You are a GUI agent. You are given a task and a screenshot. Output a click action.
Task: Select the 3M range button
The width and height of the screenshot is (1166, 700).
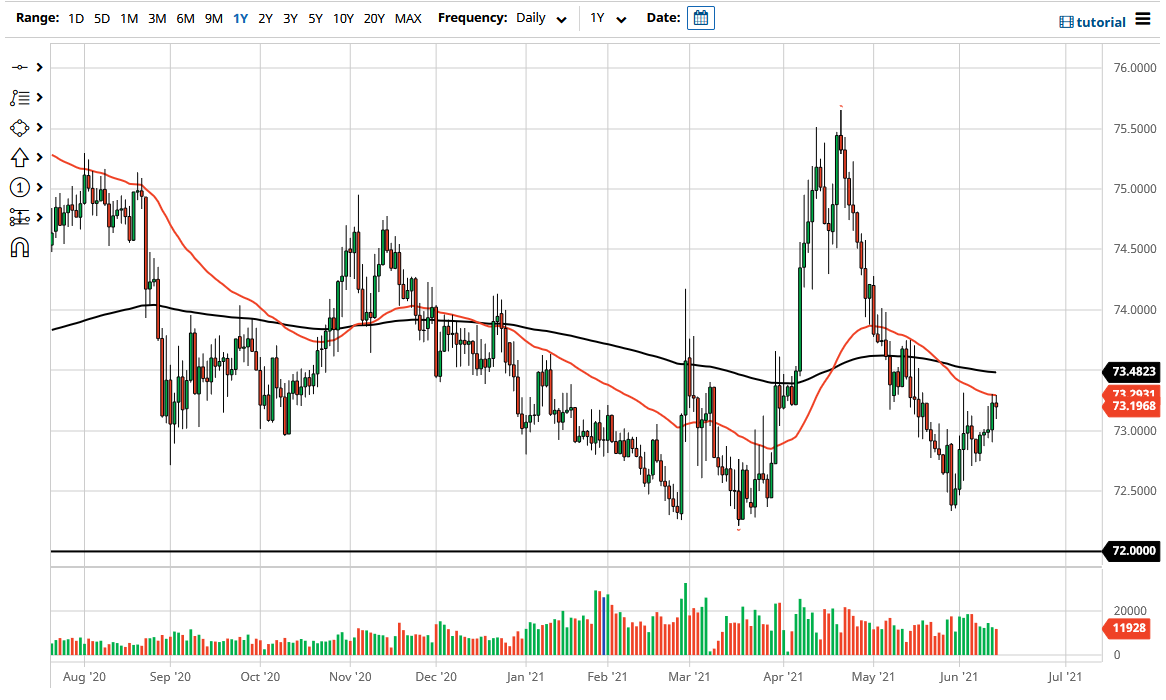tap(156, 18)
